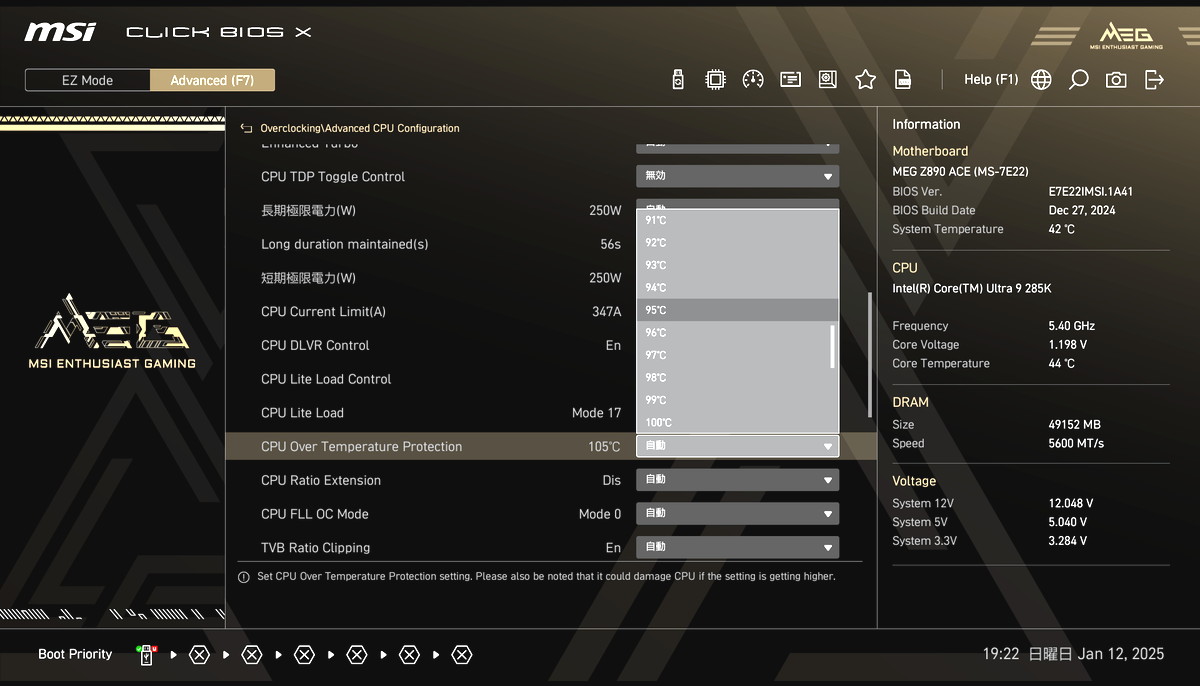Image resolution: width=1200 pixels, height=686 pixels.
Task: Click the temperature dropdown list scrollbar
Action: [832, 346]
